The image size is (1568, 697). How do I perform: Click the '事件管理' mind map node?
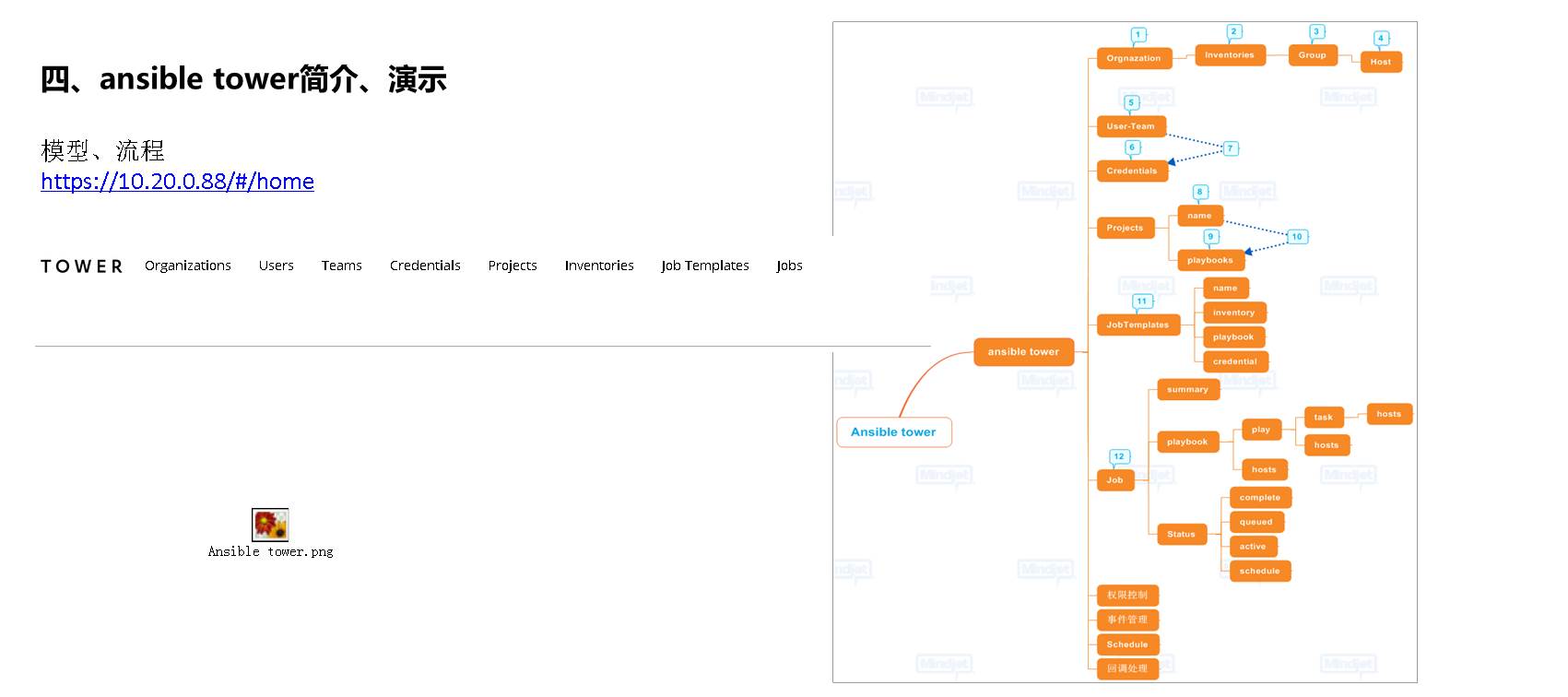tap(1127, 620)
